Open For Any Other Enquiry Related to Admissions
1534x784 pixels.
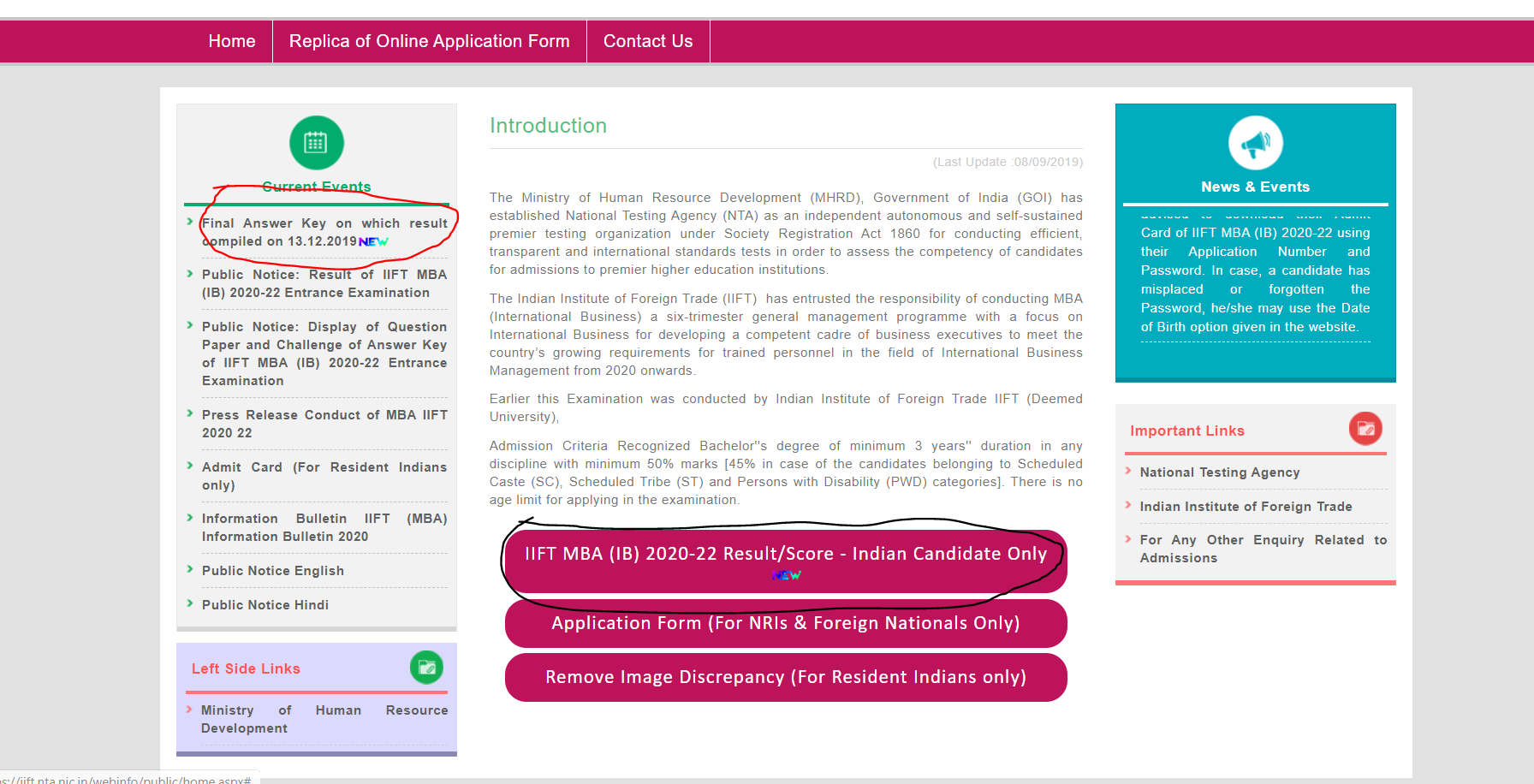click(1263, 549)
